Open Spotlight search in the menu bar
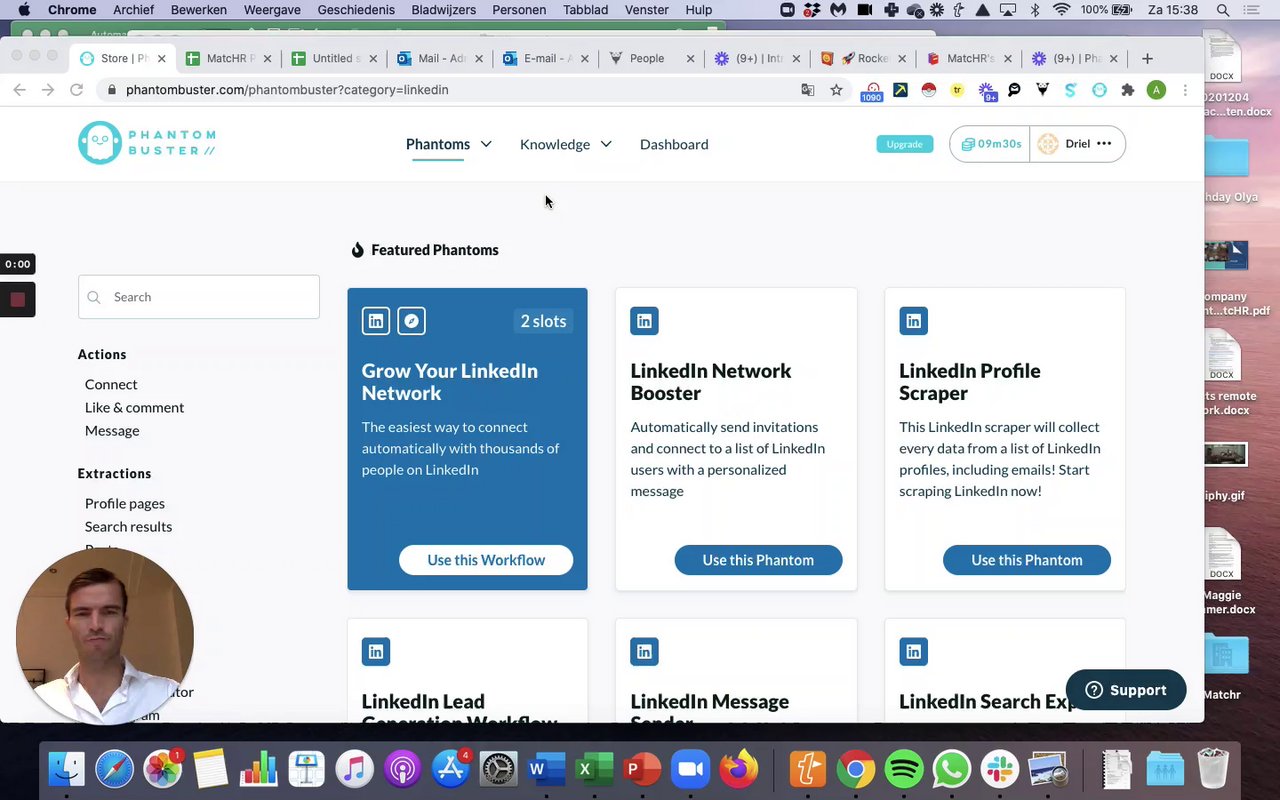This screenshot has height=800, width=1280. [1223, 10]
